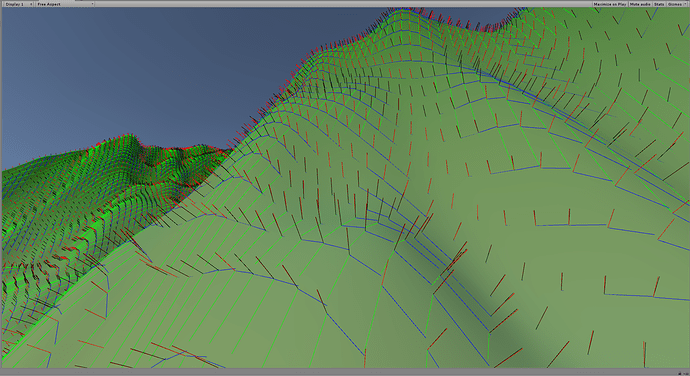690x376 pixels.
Task: Open the Free Aspect resolution dropdown
Action: click(64, 4)
